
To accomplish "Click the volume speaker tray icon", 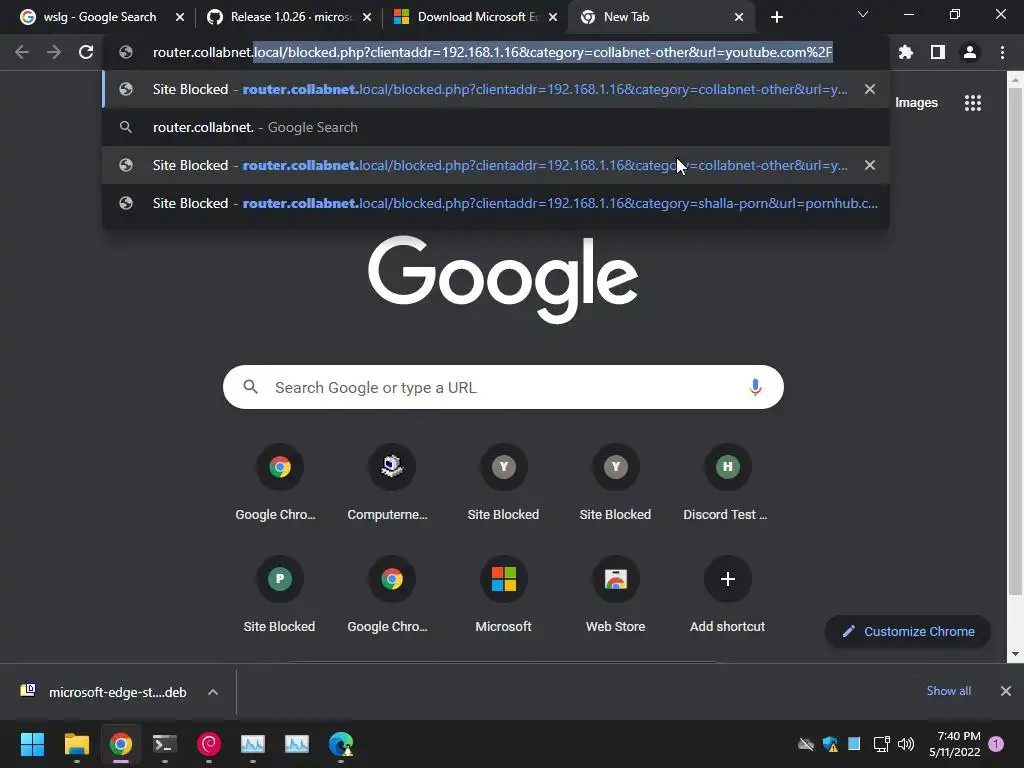I will click(x=906, y=744).
